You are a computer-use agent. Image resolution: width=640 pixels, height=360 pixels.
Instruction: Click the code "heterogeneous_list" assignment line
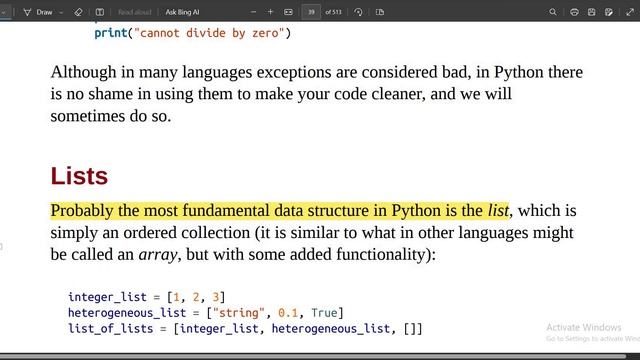(x=206, y=313)
